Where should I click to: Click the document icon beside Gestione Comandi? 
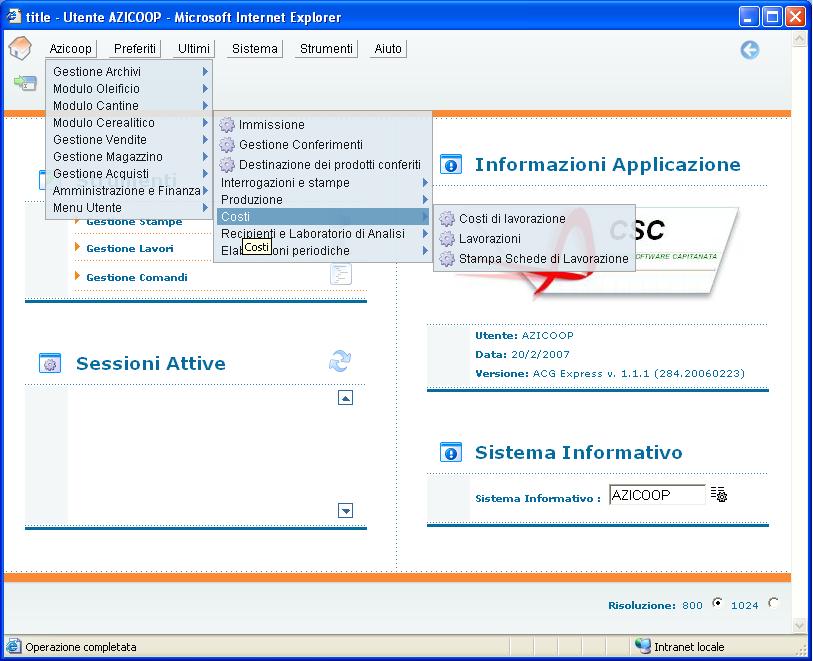point(341,274)
